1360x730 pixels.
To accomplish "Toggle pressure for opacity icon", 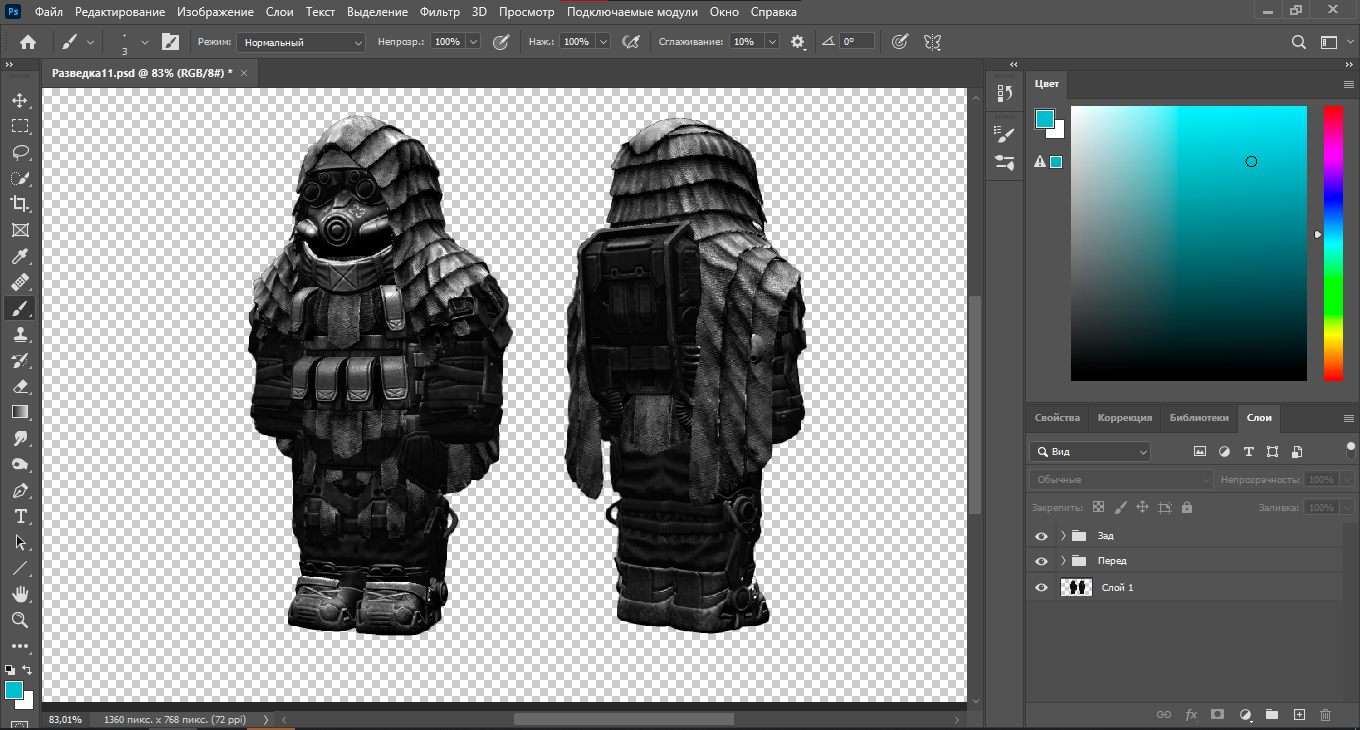I will tap(501, 42).
